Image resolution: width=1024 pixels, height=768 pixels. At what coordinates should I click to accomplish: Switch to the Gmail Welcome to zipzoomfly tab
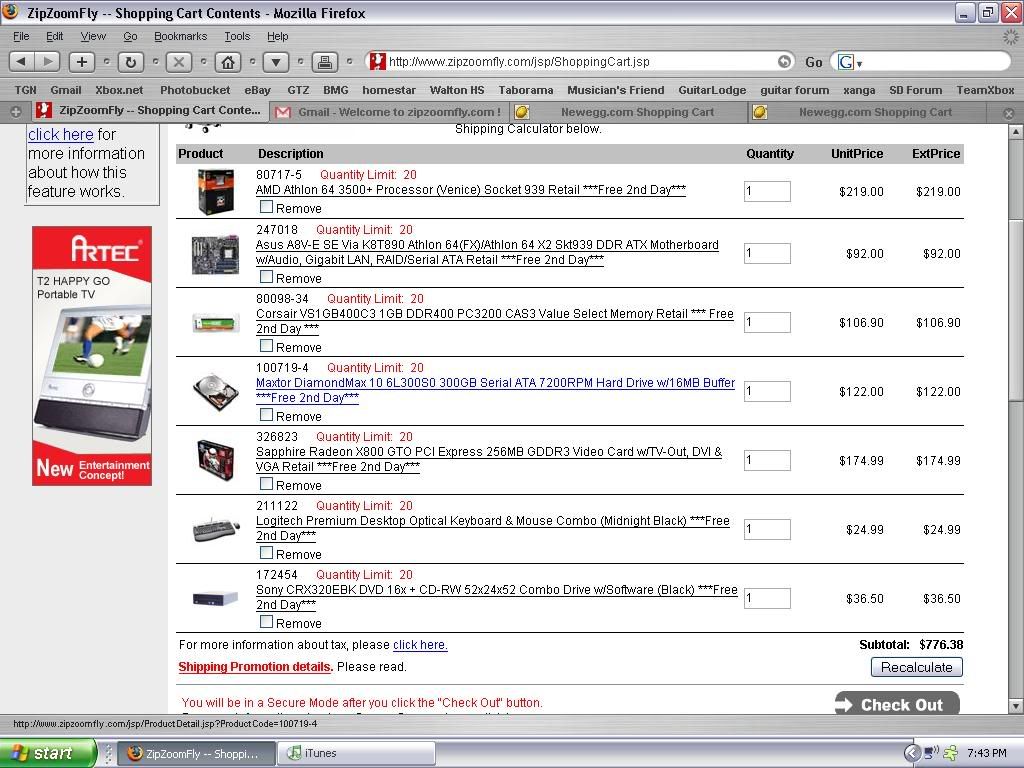[389, 112]
